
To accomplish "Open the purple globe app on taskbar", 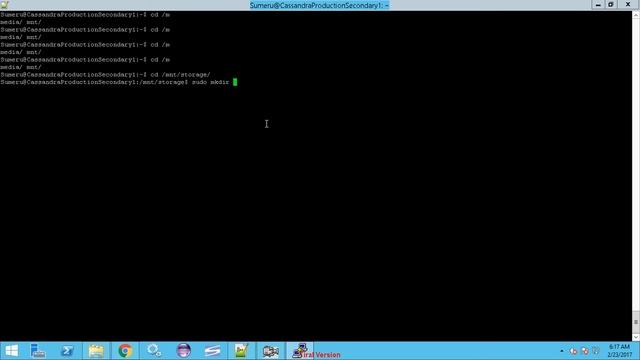I will [x=183, y=351].
